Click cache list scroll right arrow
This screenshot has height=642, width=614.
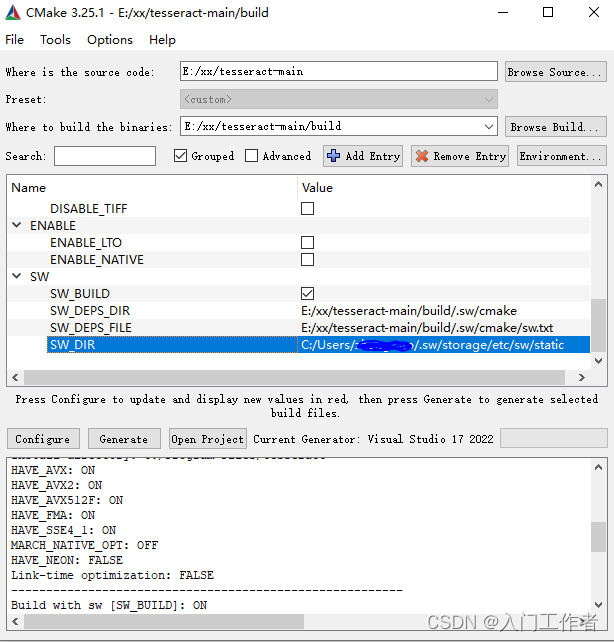[x=581, y=378]
